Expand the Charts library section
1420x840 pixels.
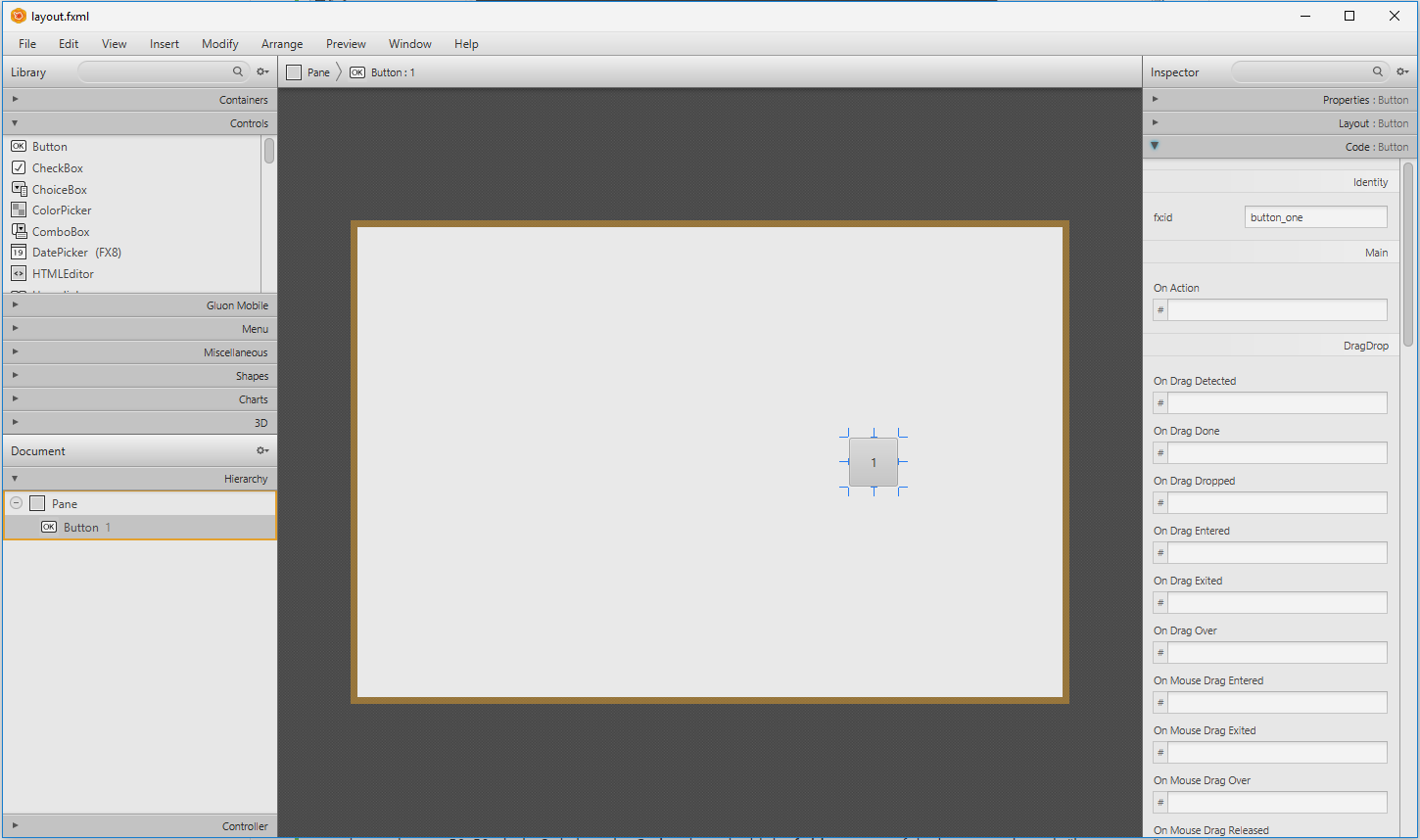coord(15,398)
